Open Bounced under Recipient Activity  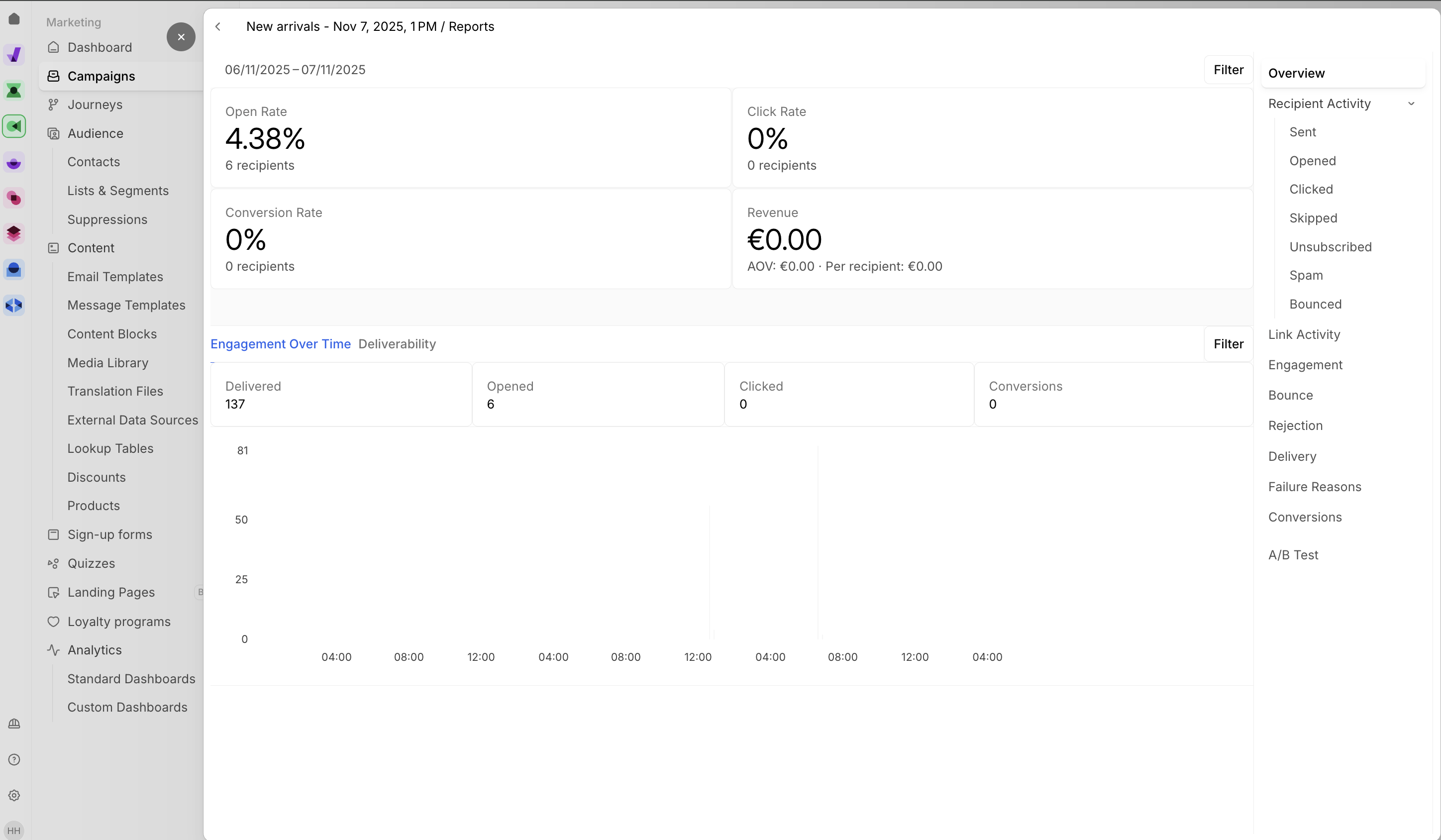[x=1315, y=304]
